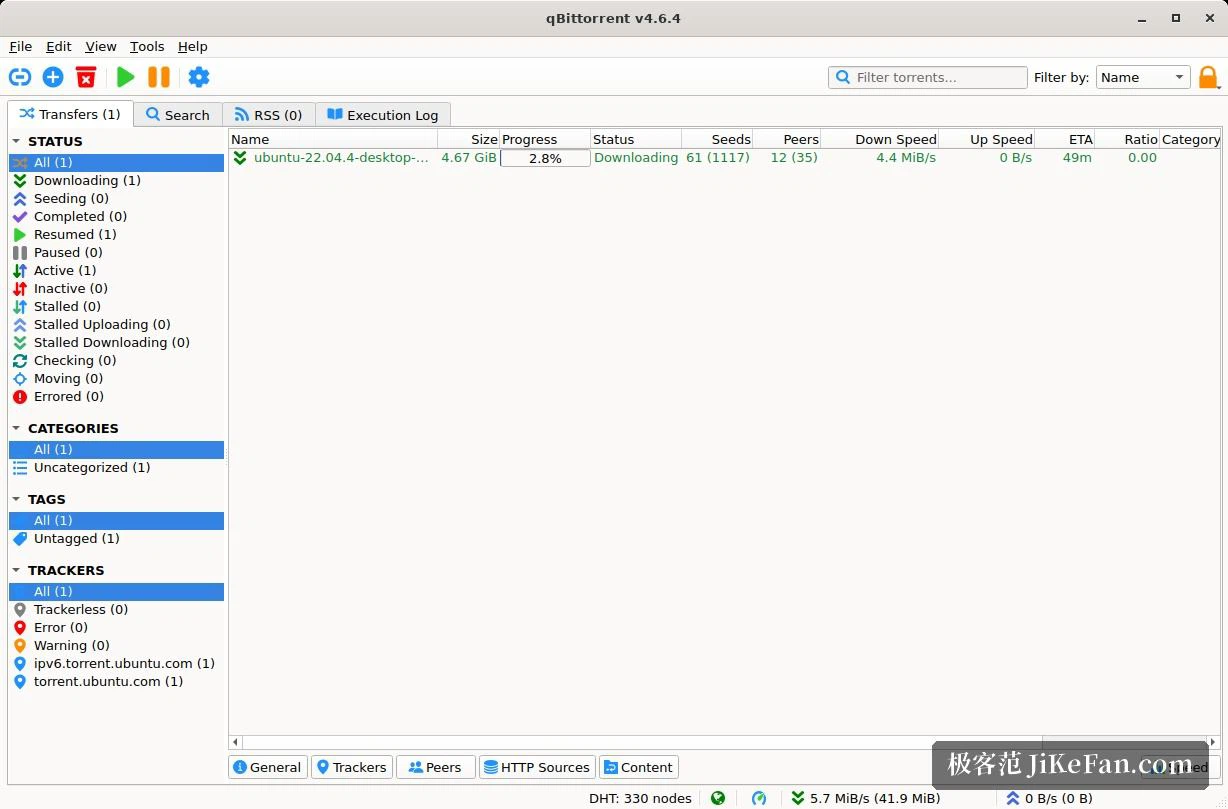Sort by Seeds column header

[x=717, y=139]
